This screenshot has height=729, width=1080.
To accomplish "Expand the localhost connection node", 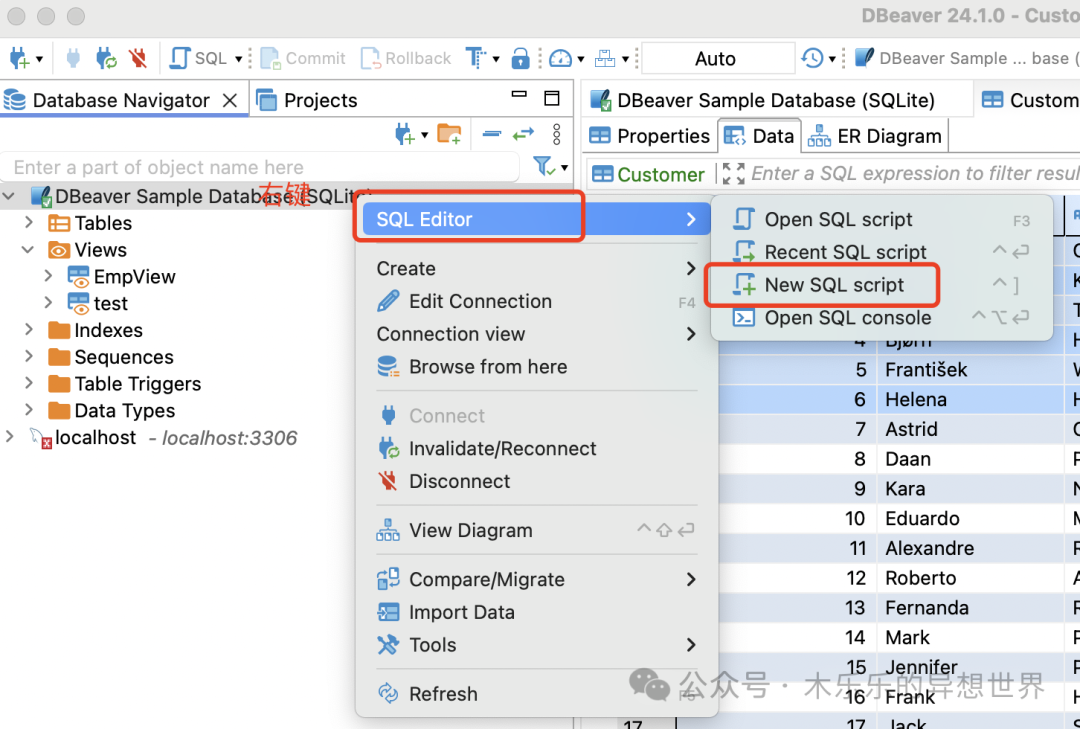I will [x=10, y=438].
